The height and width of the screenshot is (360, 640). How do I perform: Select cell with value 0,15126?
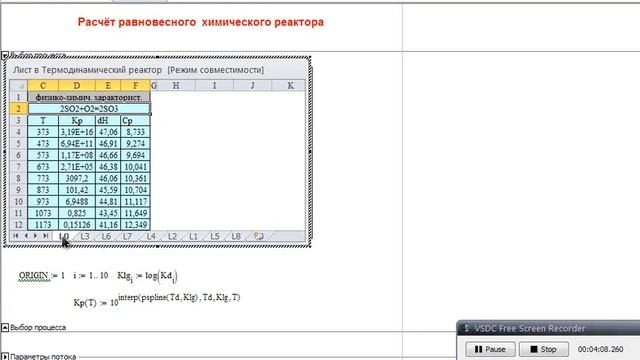(77, 224)
